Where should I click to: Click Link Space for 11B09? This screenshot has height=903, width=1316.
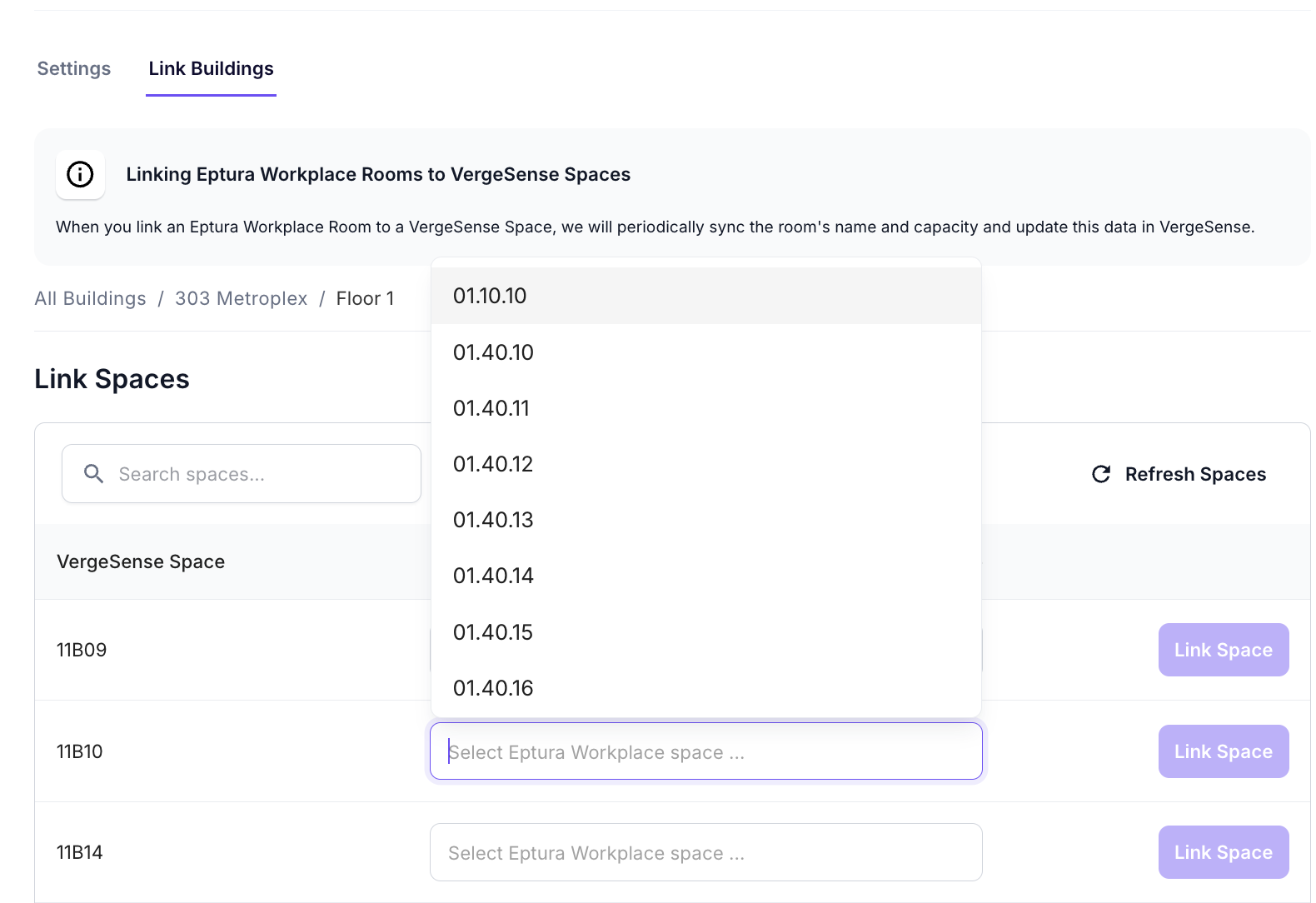(1224, 650)
